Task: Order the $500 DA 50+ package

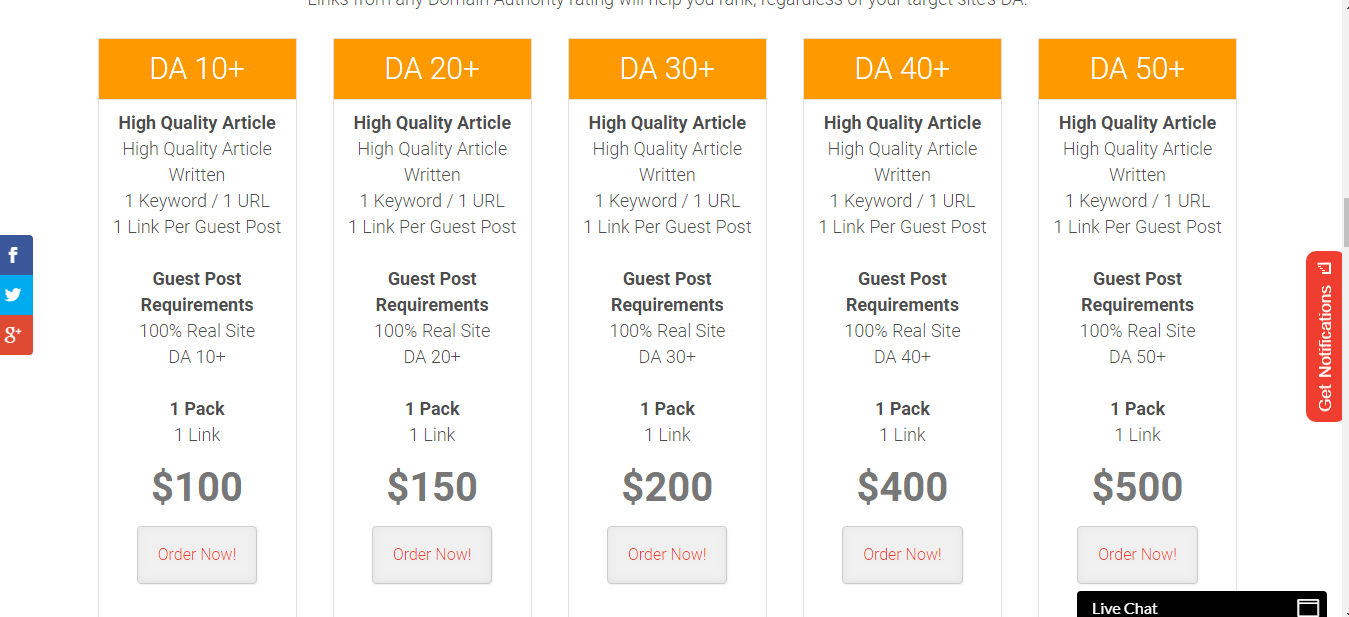Action: click(x=1137, y=554)
